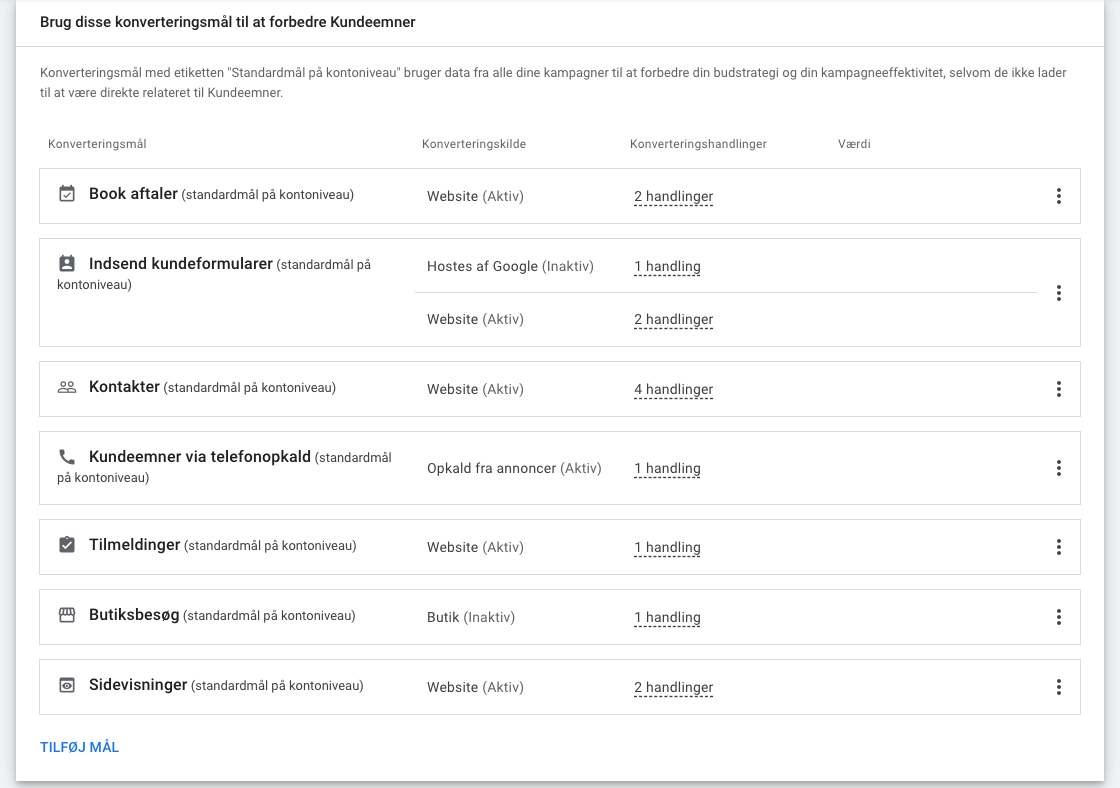Click the Tilmeldinger clipboard check icon

point(66,544)
